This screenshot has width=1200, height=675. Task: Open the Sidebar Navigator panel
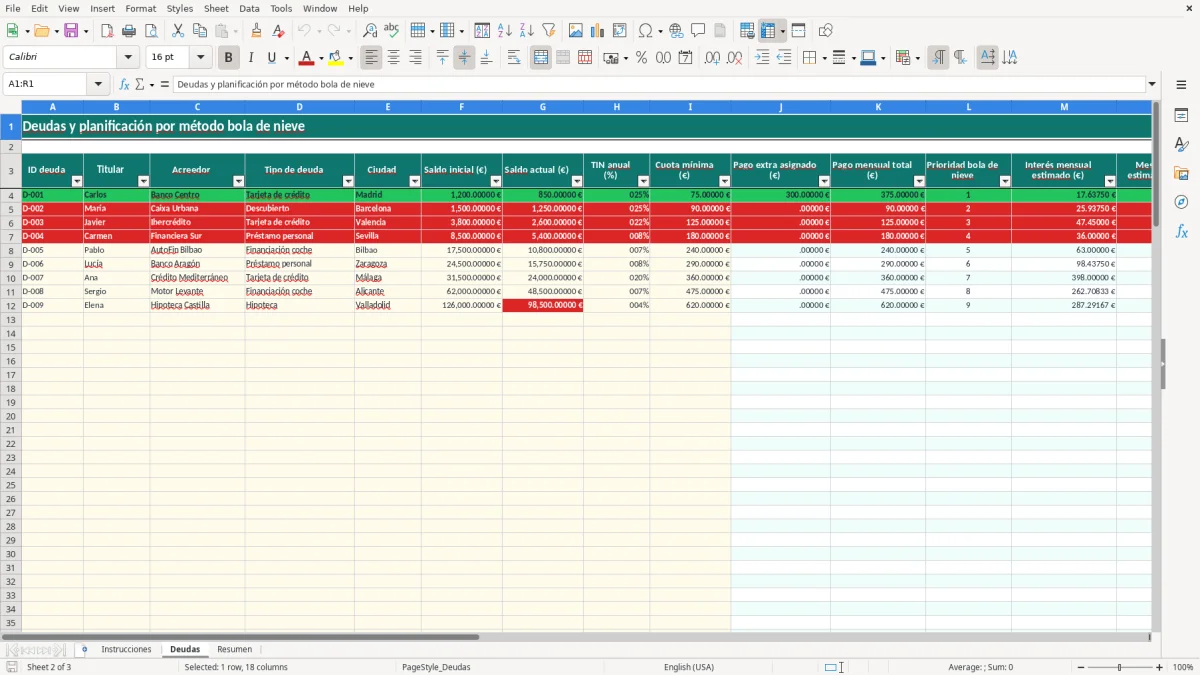(x=1181, y=202)
